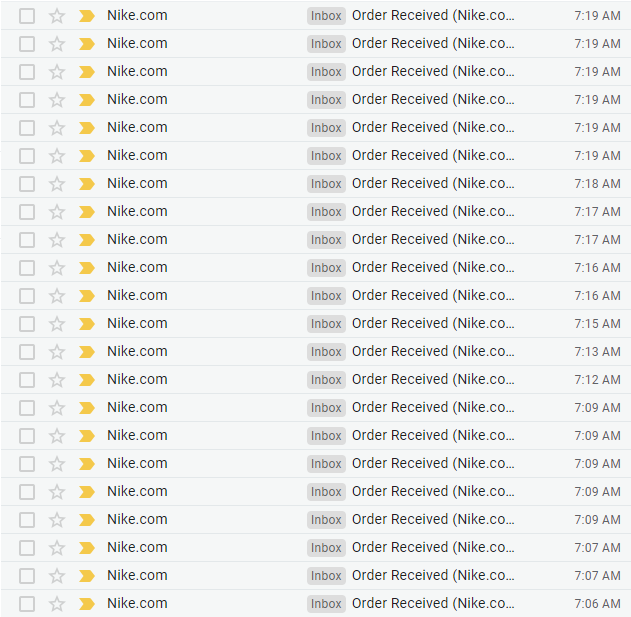Select the checkbox for the 7:15 AM email
Image resolution: width=631 pixels, height=617 pixels.
click(x=27, y=324)
